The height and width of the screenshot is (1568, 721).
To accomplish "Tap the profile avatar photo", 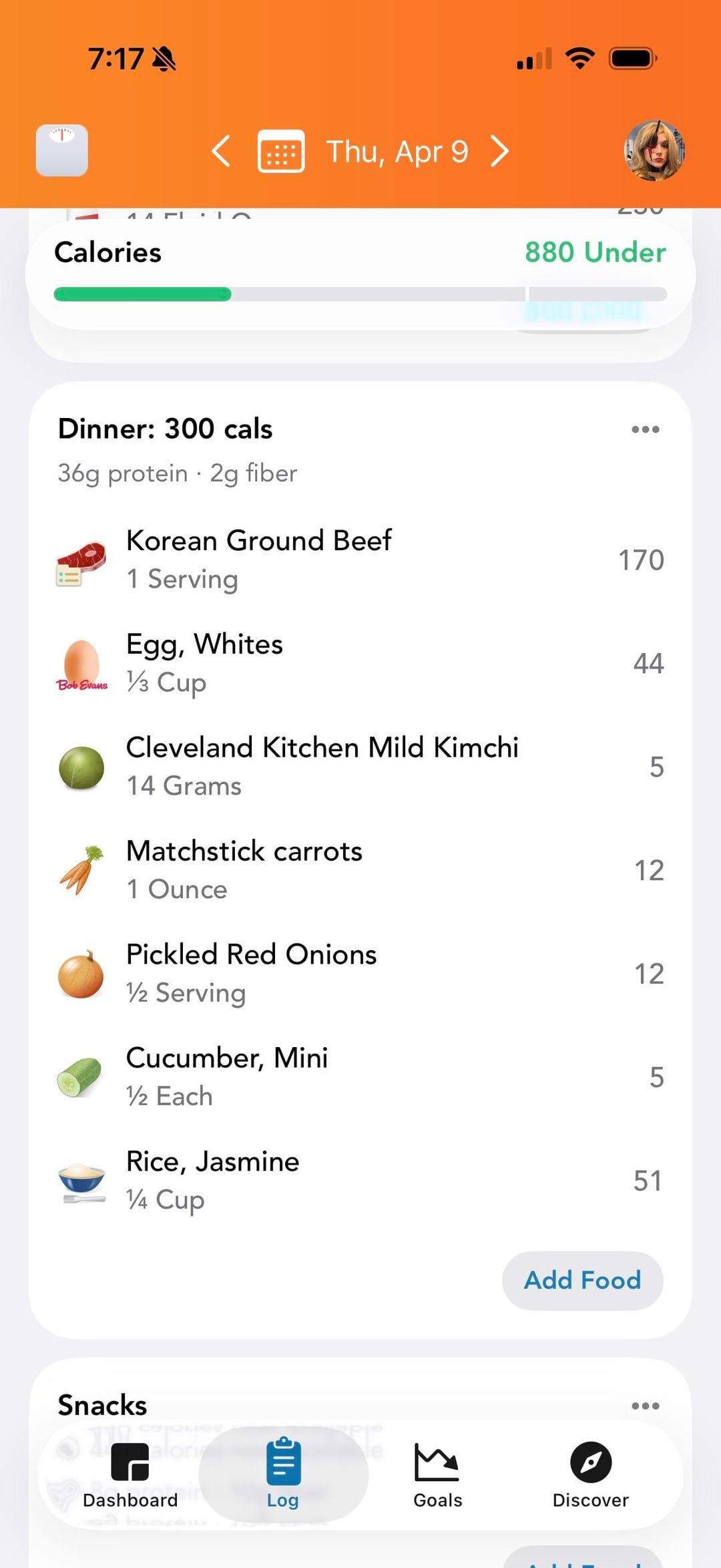I will [x=654, y=150].
